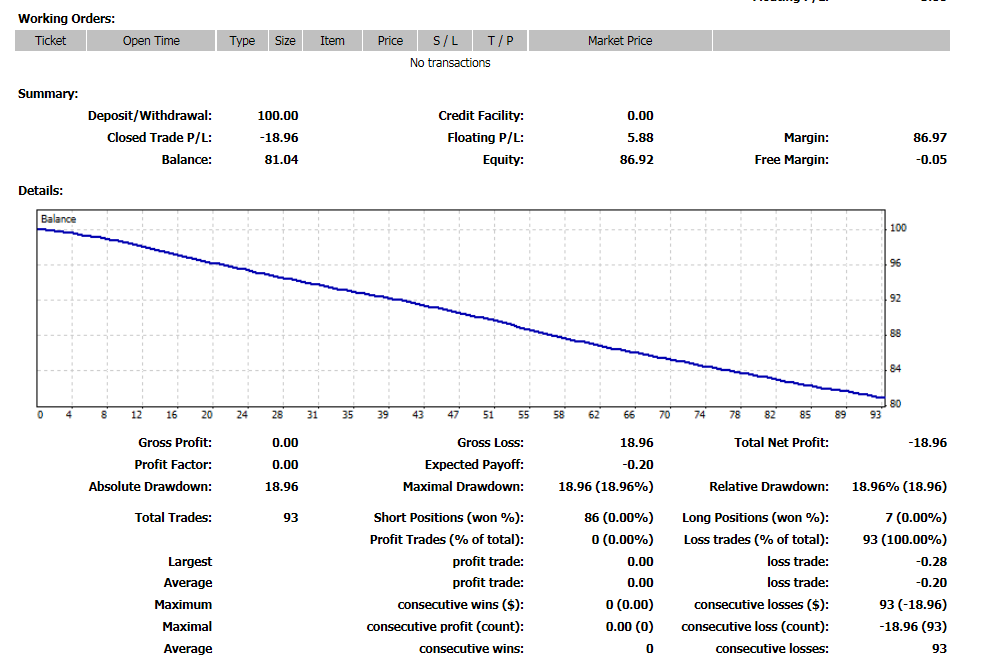Select the Item column header

click(x=332, y=41)
